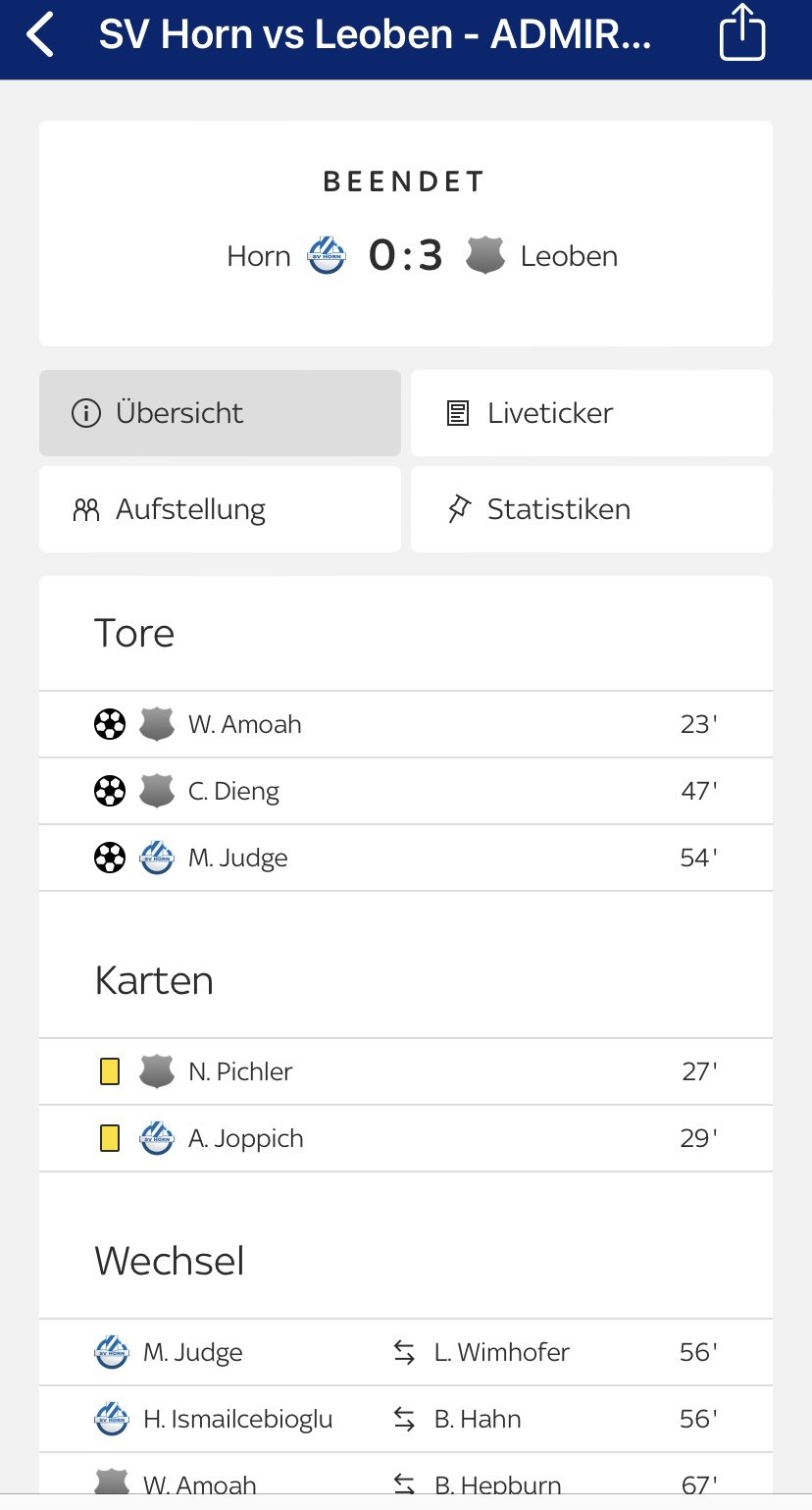Tap the Leoben crest beside score
812x1510 pixels.
485,256
